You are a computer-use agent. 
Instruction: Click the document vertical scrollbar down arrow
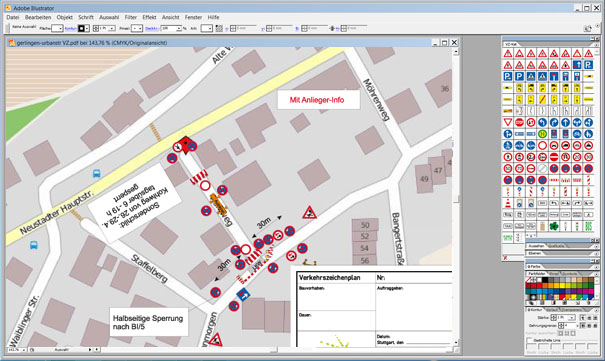(456, 342)
